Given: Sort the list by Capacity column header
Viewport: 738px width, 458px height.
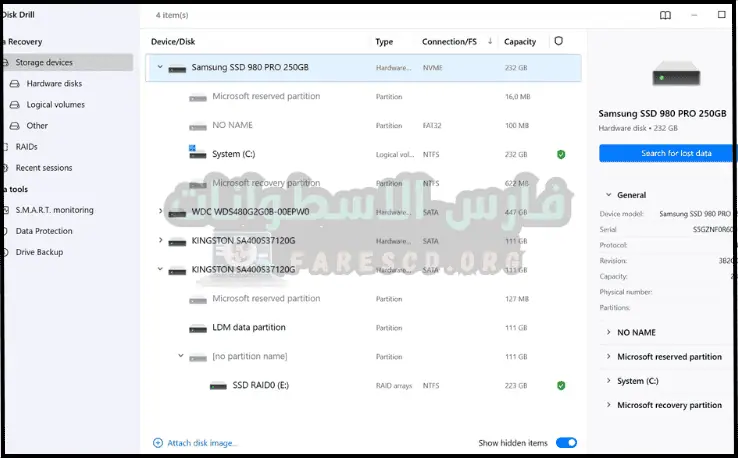Looking at the screenshot, I should [x=520, y=42].
